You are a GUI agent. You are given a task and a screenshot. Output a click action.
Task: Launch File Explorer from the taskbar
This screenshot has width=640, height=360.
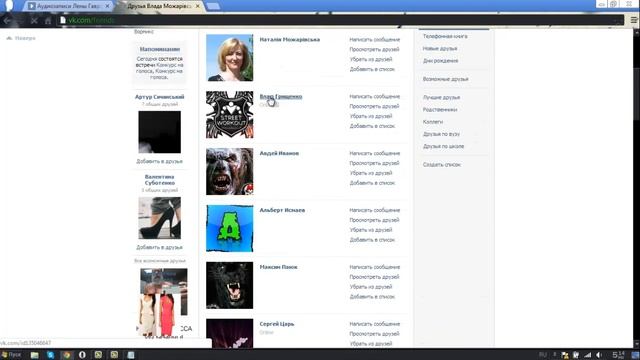pyautogui.click(x=34, y=355)
